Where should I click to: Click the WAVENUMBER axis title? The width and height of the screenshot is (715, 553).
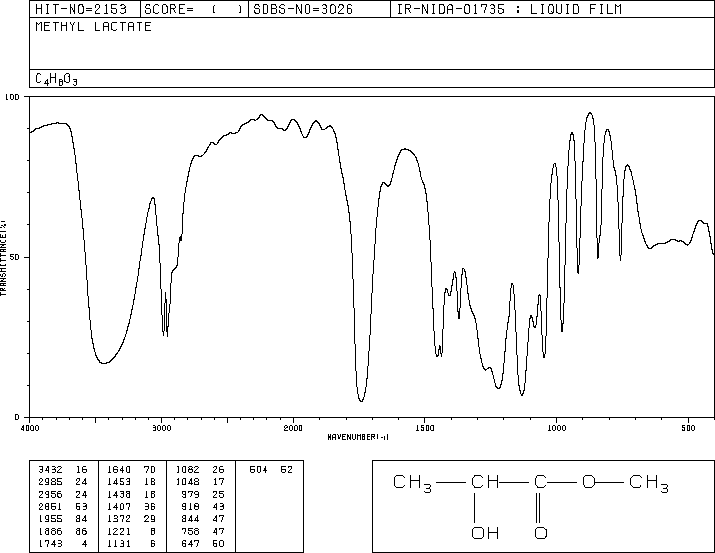pyautogui.click(x=358, y=437)
